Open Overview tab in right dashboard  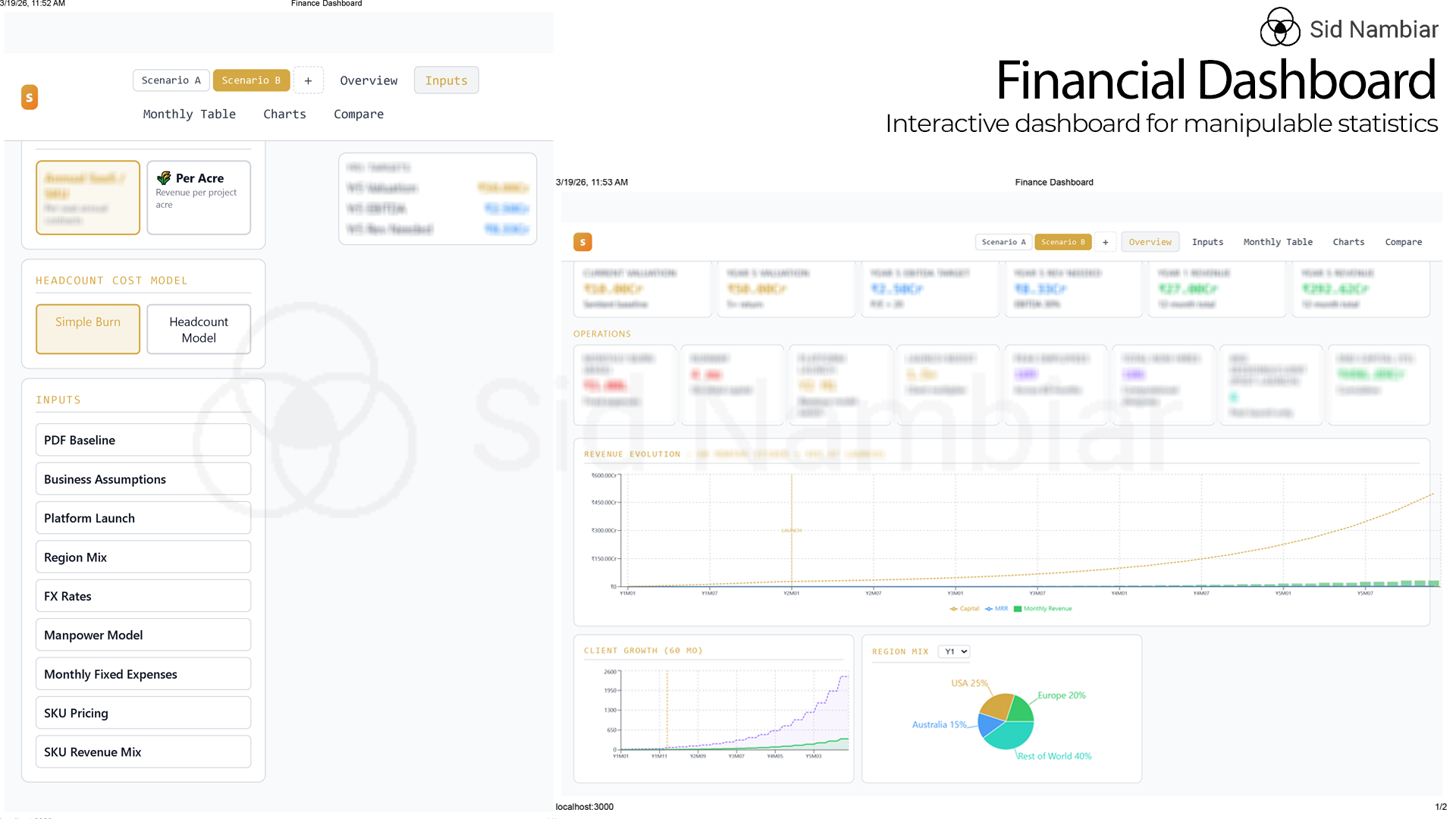[x=1150, y=242]
